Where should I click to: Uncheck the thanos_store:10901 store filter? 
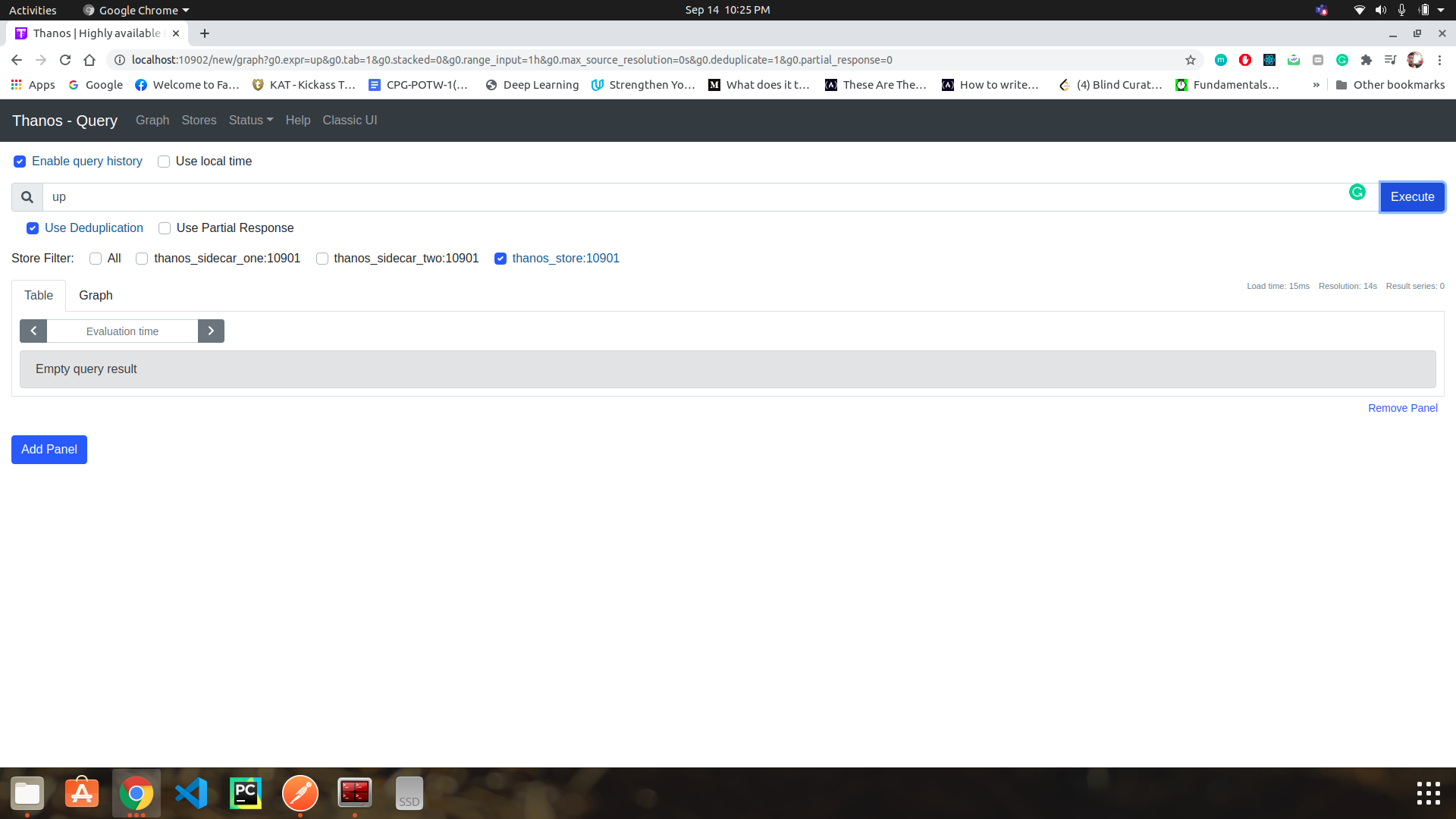coord(500,259)
